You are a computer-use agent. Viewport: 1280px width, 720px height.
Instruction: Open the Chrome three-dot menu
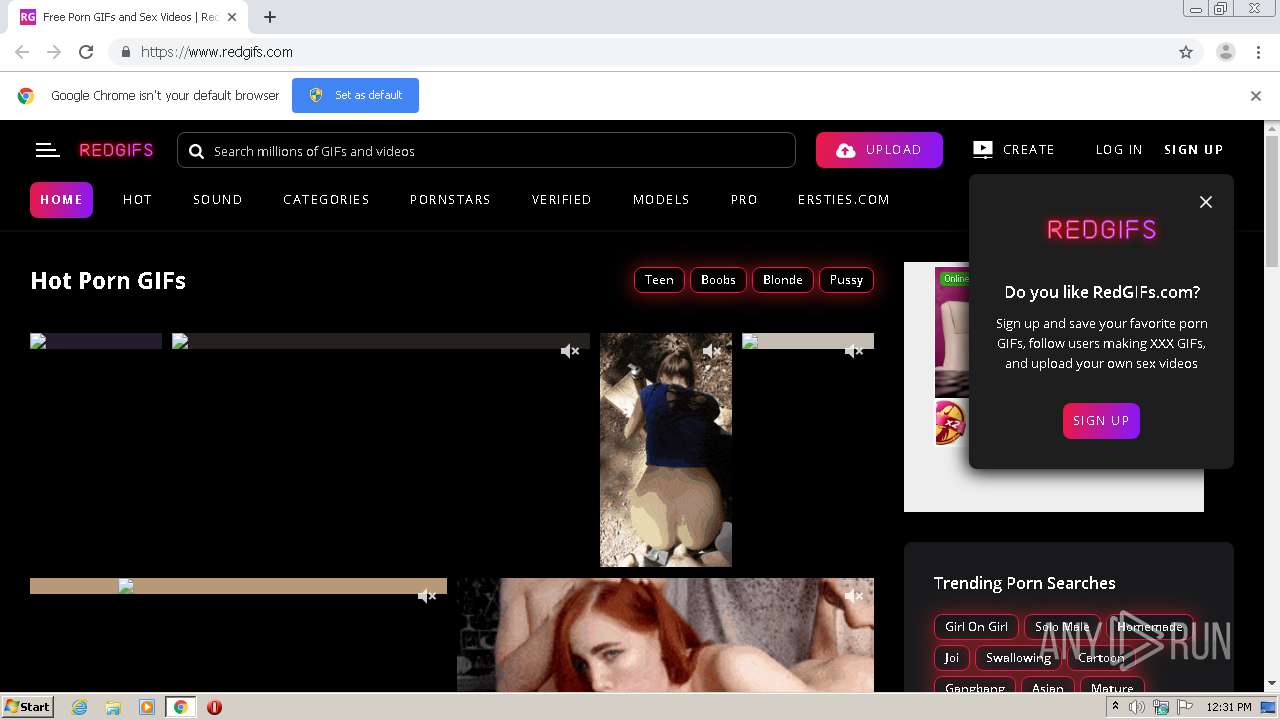1258,52
